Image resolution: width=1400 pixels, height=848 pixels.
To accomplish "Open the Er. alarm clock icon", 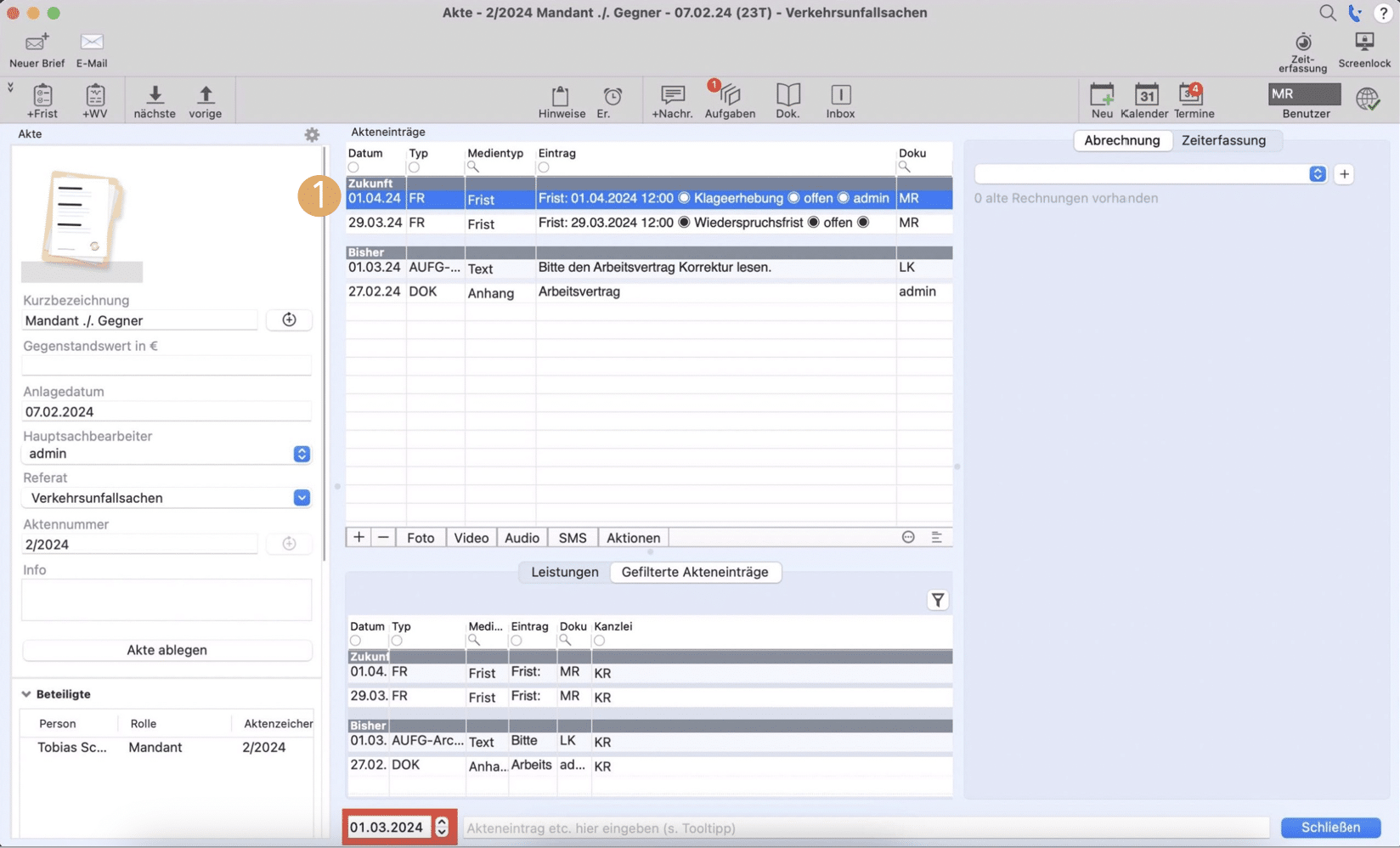I will 612,101.
